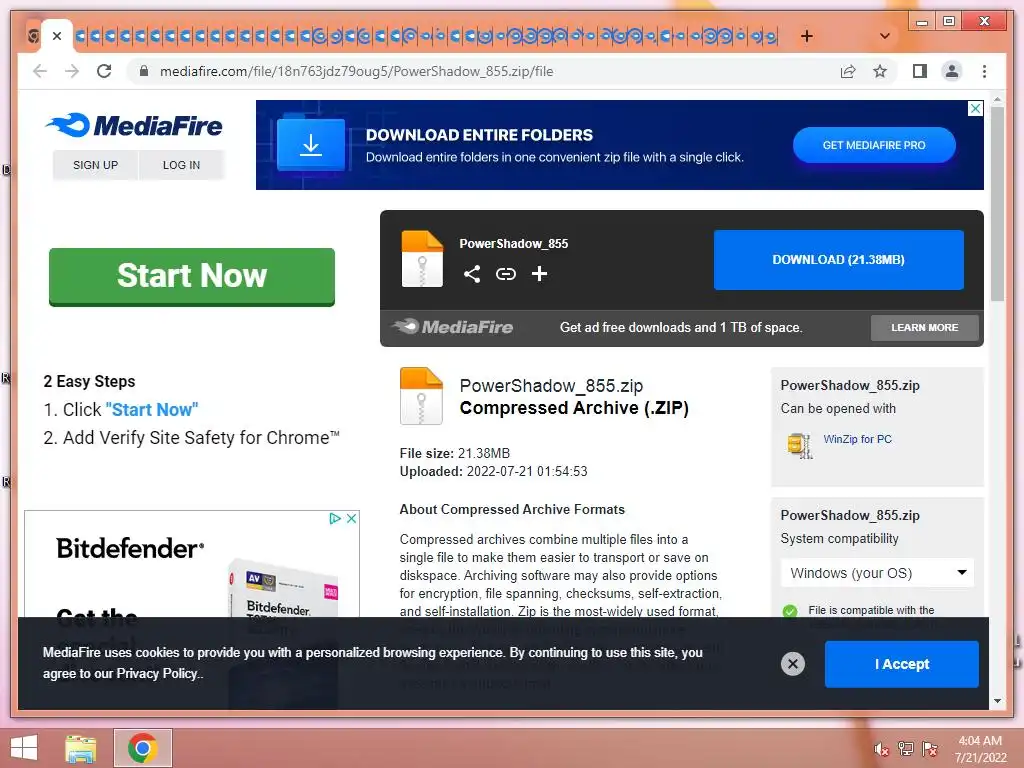This screenshot has width=1024, height=768.
Task: Click the "Uploaded: 2022-07-21 01:54:53" text
Action: pos(493,472)
